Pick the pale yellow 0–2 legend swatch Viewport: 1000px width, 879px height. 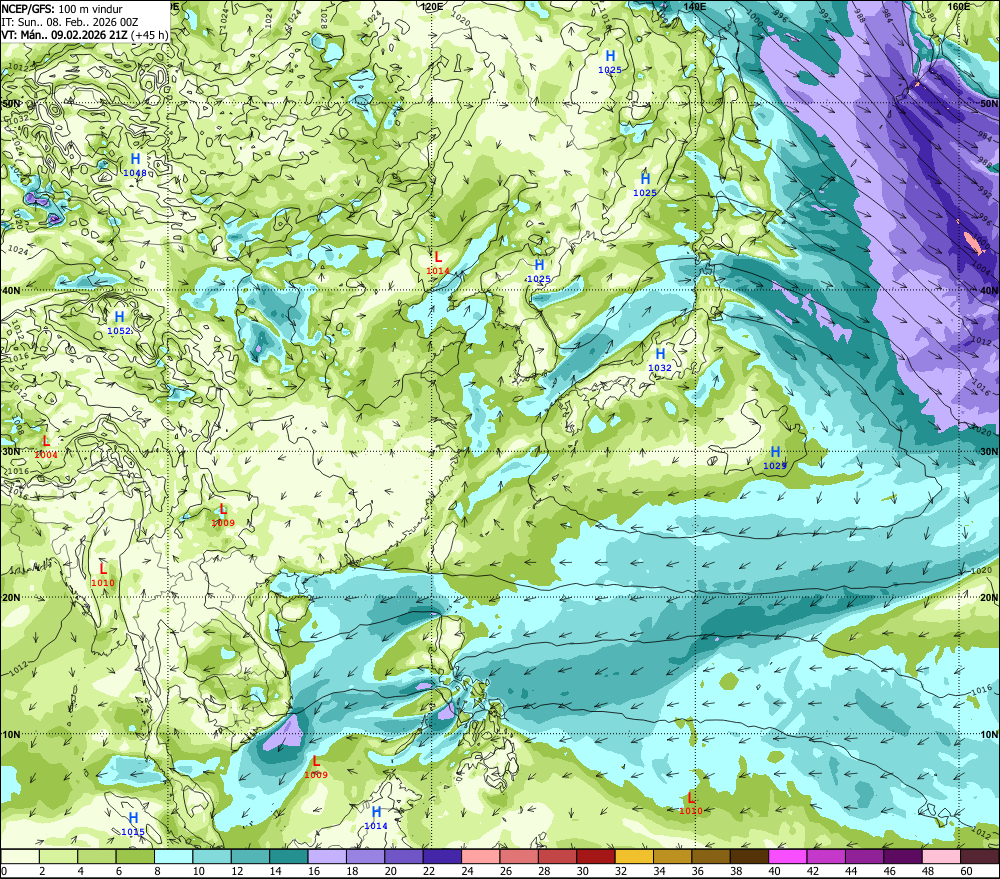(20, 856)
